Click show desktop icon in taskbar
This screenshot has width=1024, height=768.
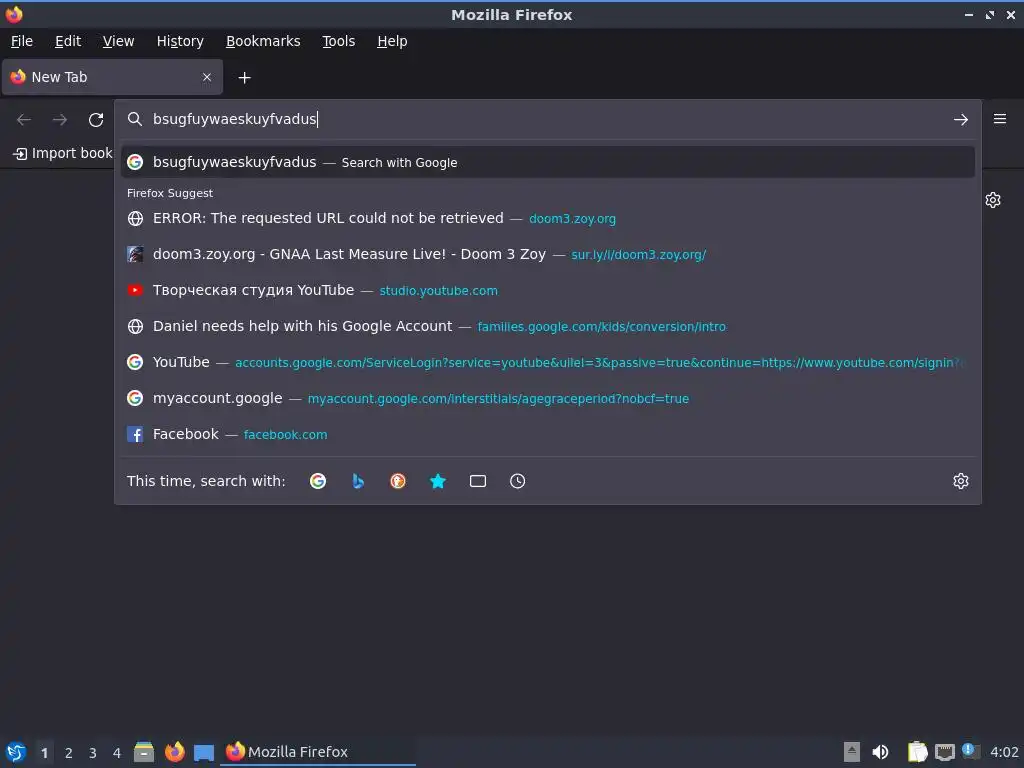coord(204,752)
